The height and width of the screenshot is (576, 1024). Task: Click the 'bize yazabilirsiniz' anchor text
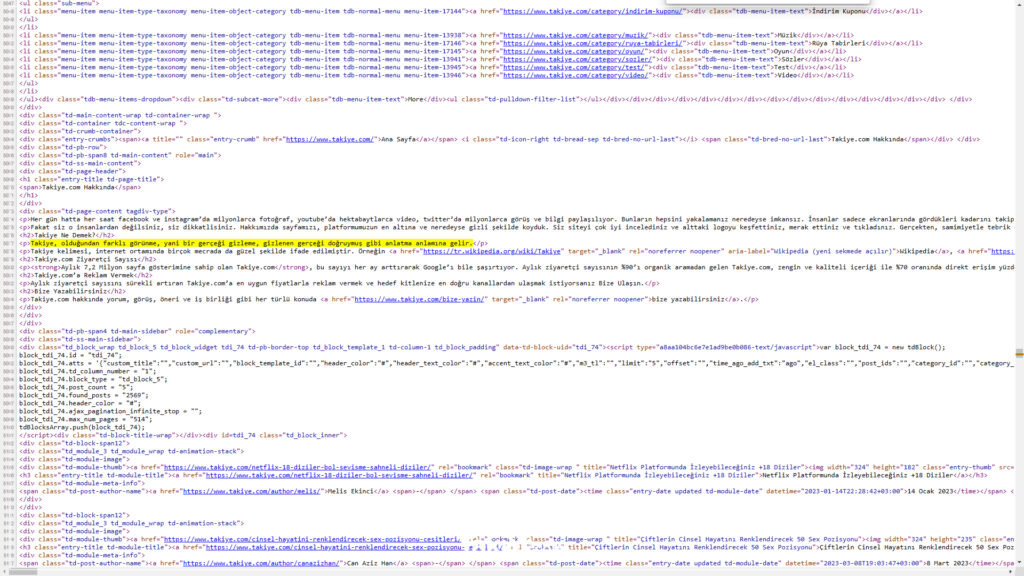(688, 299)
